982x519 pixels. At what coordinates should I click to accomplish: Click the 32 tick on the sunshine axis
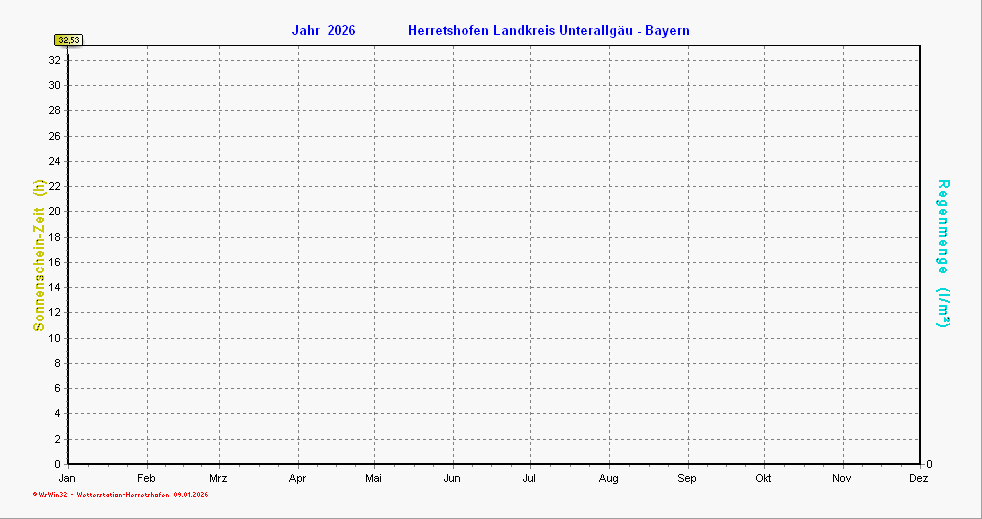56,60
